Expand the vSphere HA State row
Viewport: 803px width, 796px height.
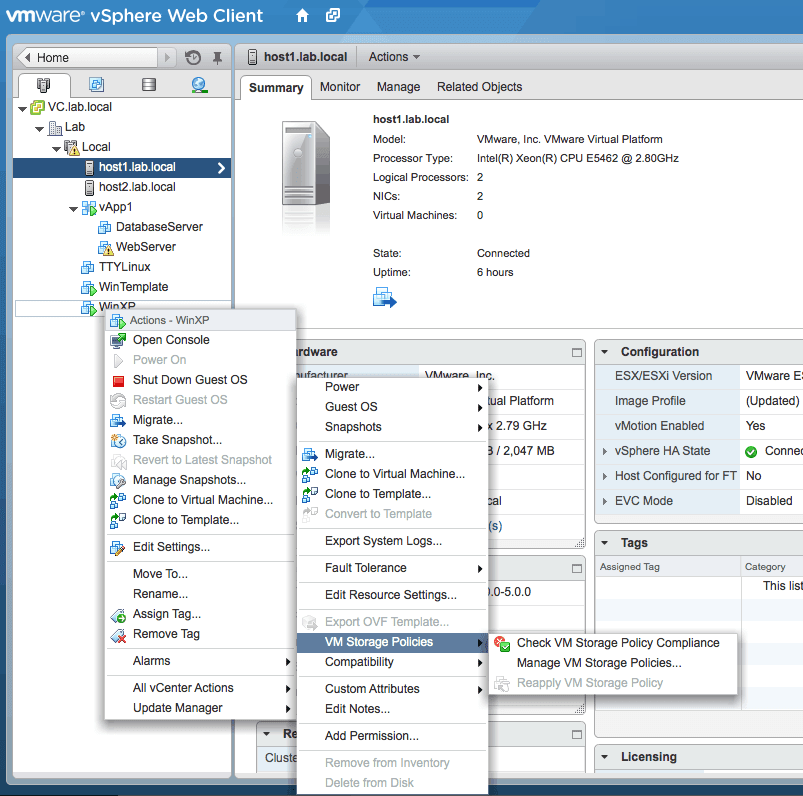coord(605,451)
